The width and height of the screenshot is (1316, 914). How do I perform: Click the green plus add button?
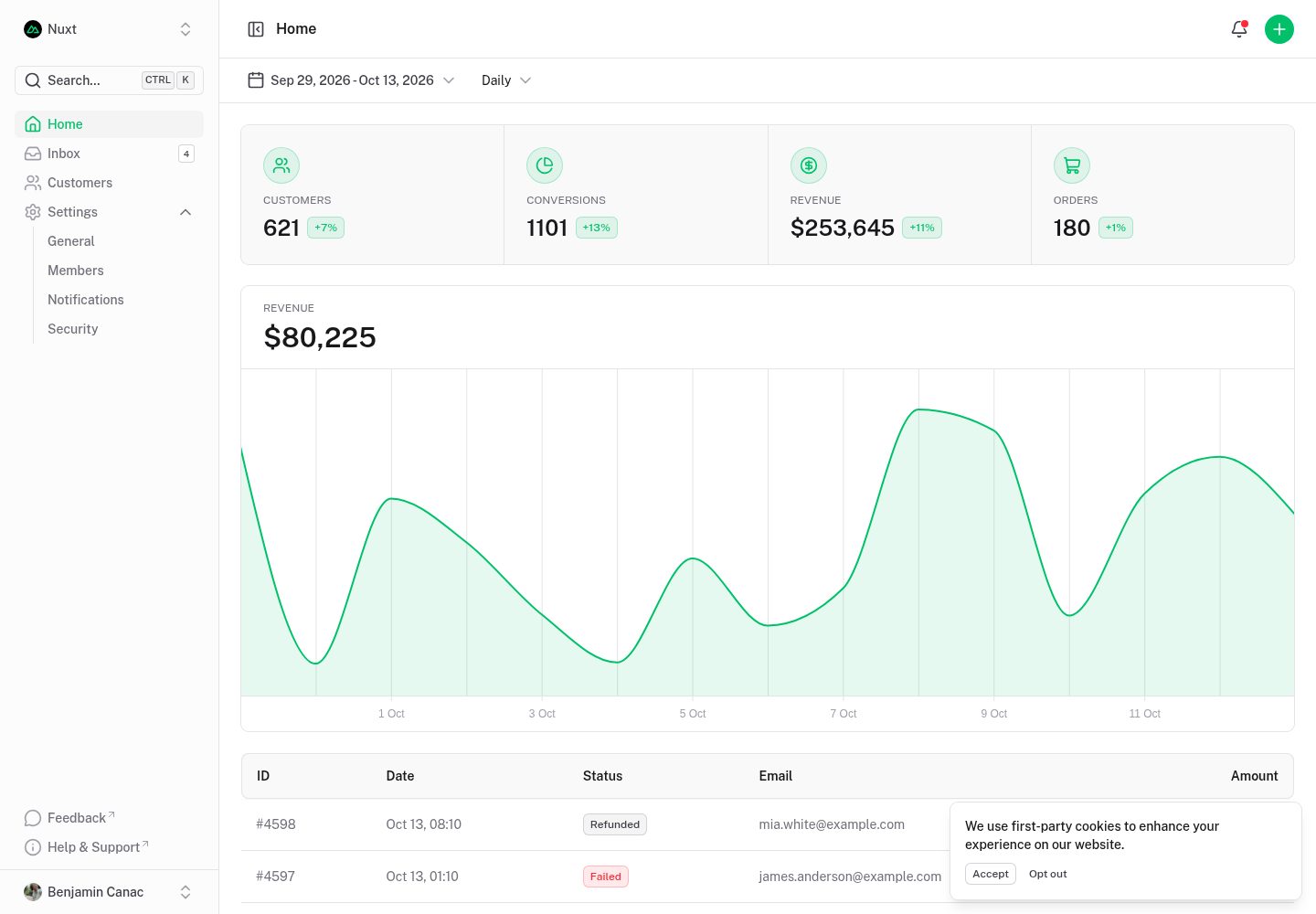[1279, 29]
